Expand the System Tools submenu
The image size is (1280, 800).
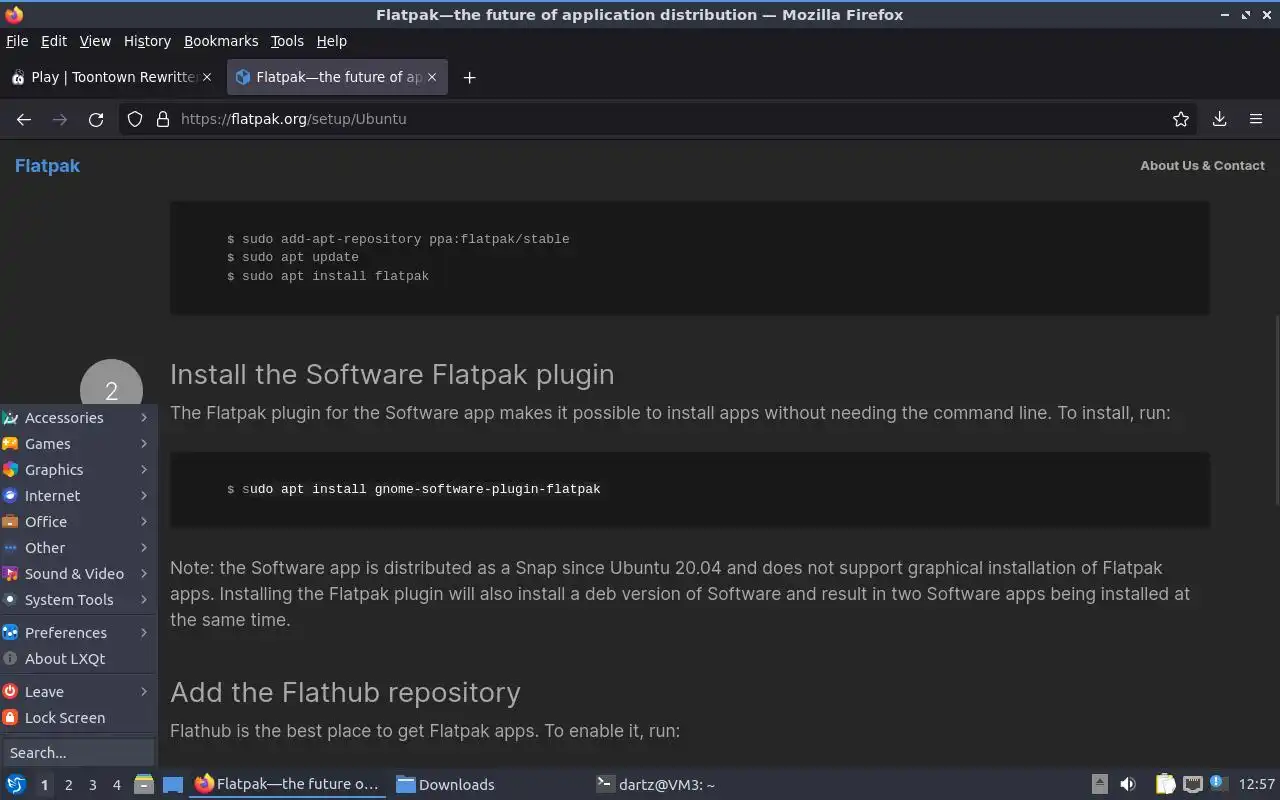78,600
